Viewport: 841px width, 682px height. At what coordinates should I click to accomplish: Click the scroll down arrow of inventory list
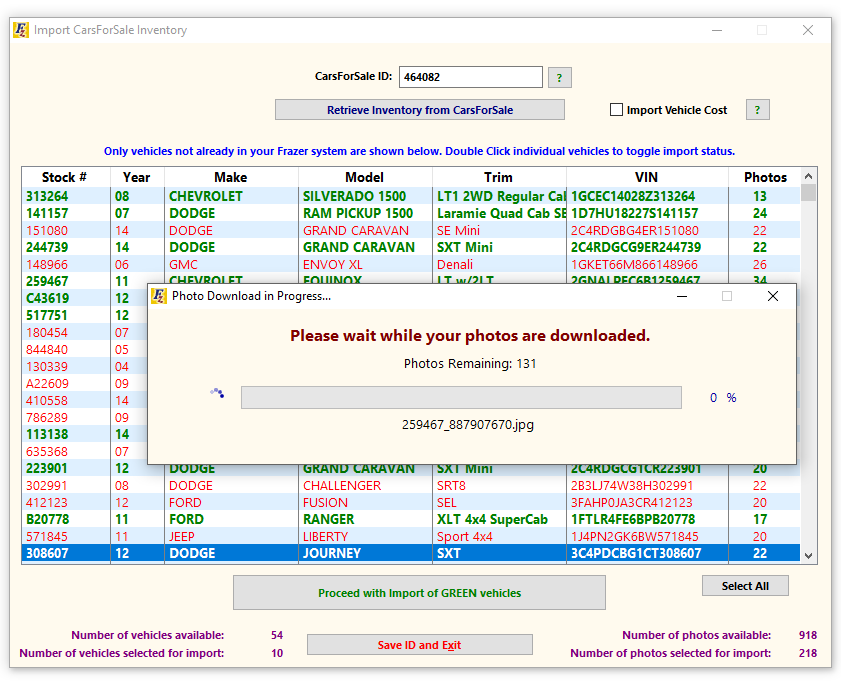tap(808, 556)
